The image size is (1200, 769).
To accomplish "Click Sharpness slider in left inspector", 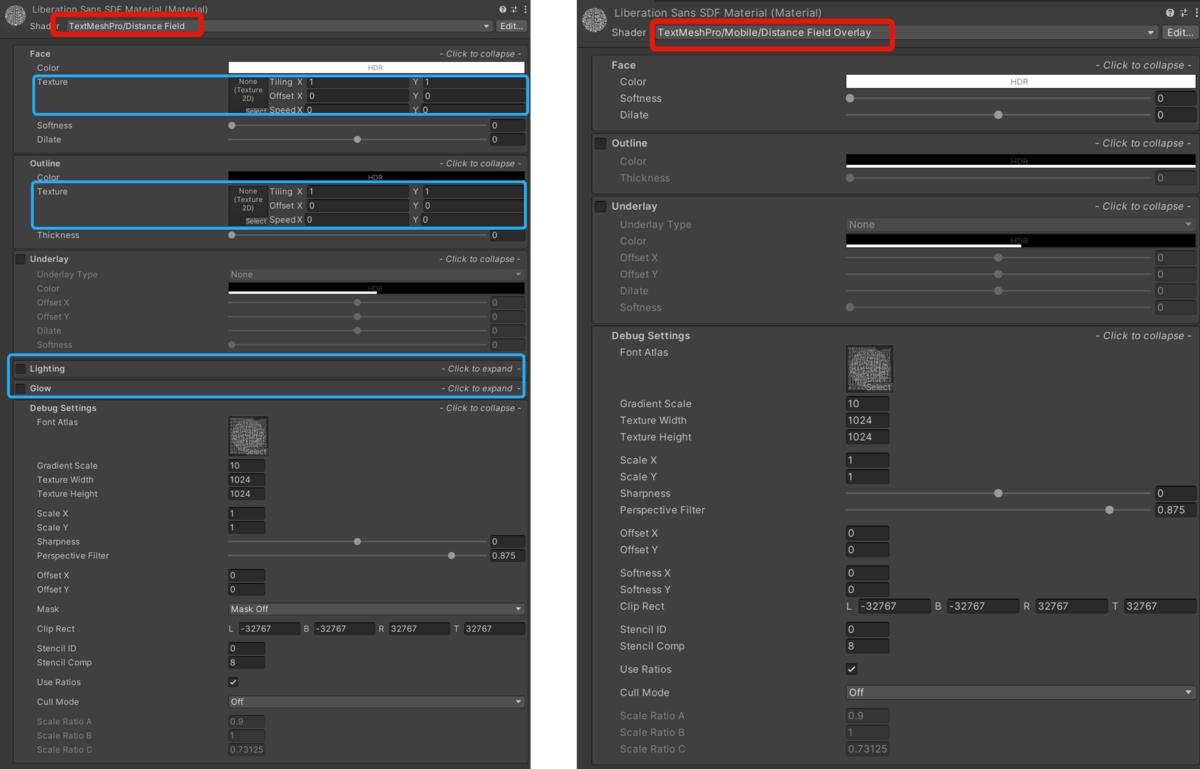I will [x=358, y=542].
